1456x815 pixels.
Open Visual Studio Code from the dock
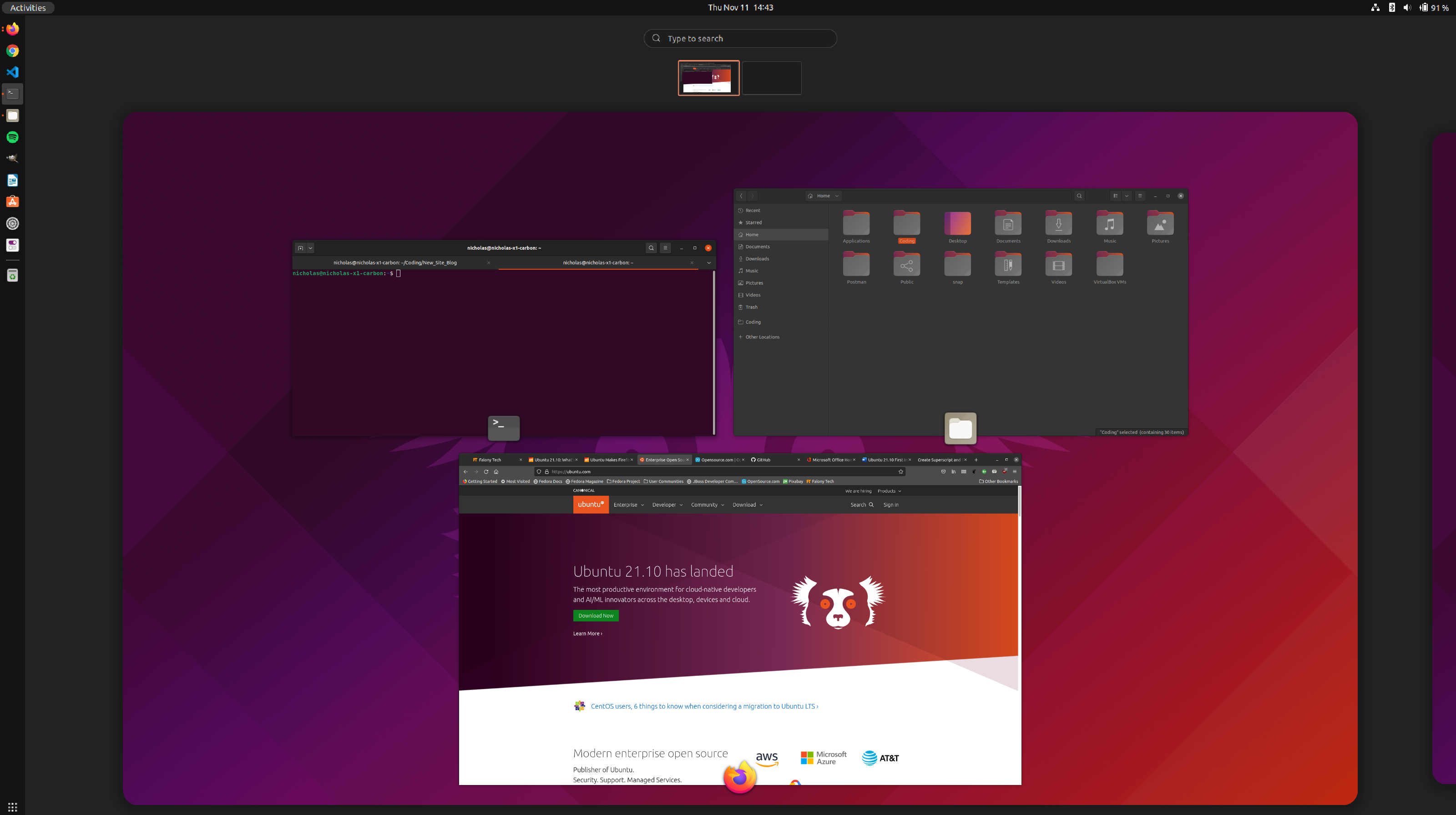coord(12,72)
